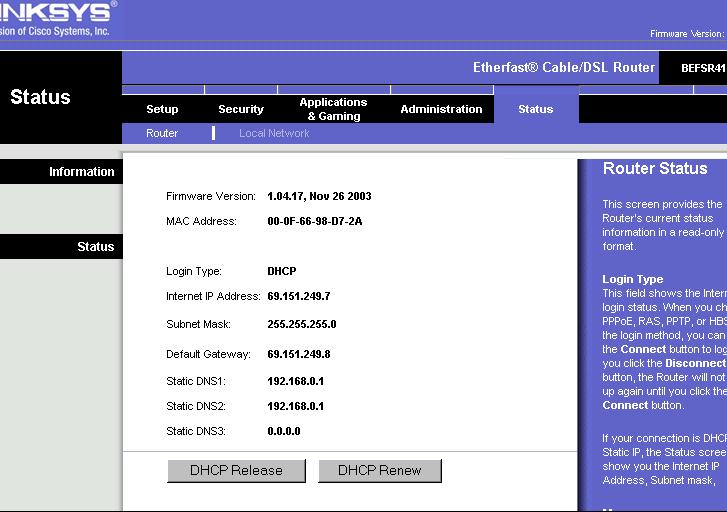Image resolution: width=727 pixels, height=512 pixels.
Task: Click the Router Status help heading
Action: coord(655,168)
